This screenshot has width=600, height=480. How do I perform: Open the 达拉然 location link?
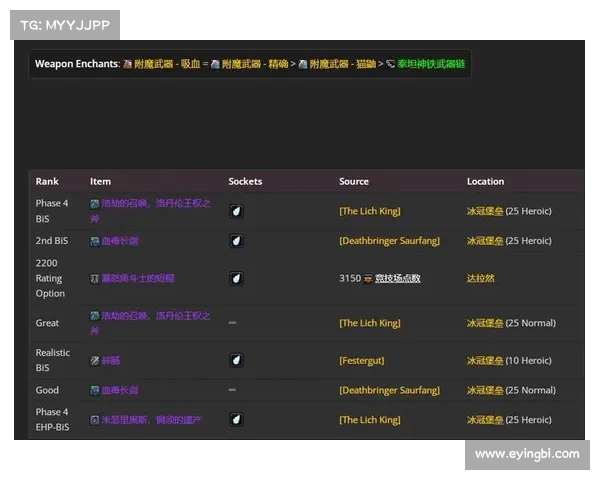click(x=480, y=278)
